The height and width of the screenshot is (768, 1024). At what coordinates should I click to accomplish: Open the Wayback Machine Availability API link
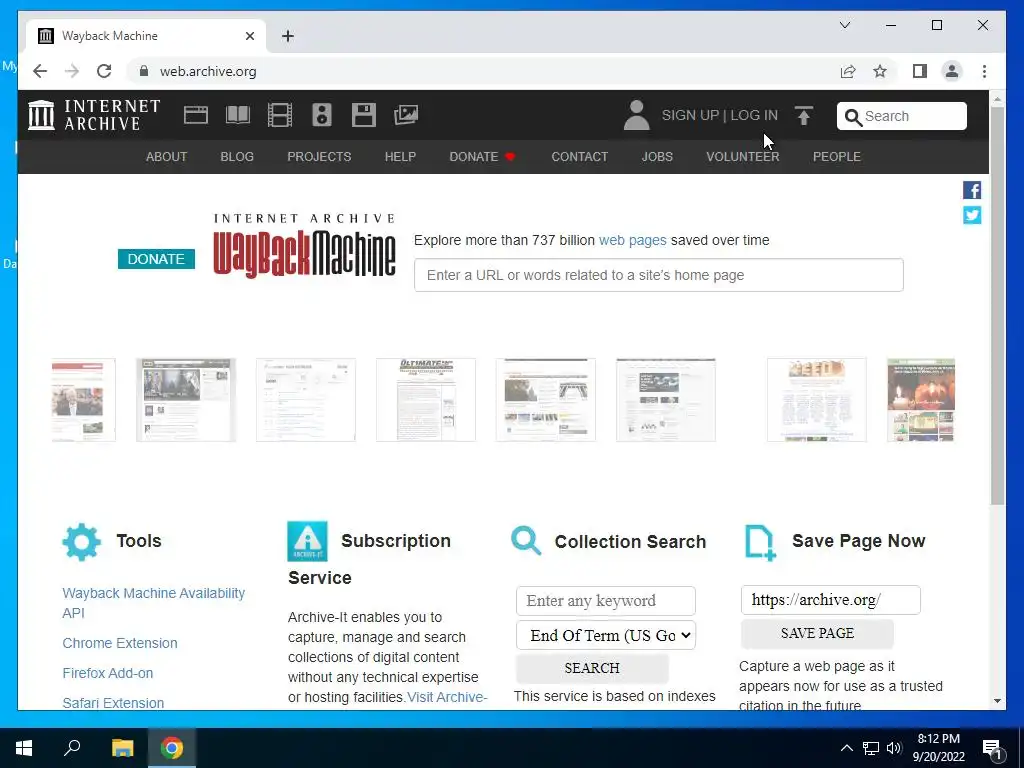(x=153, y=603)
